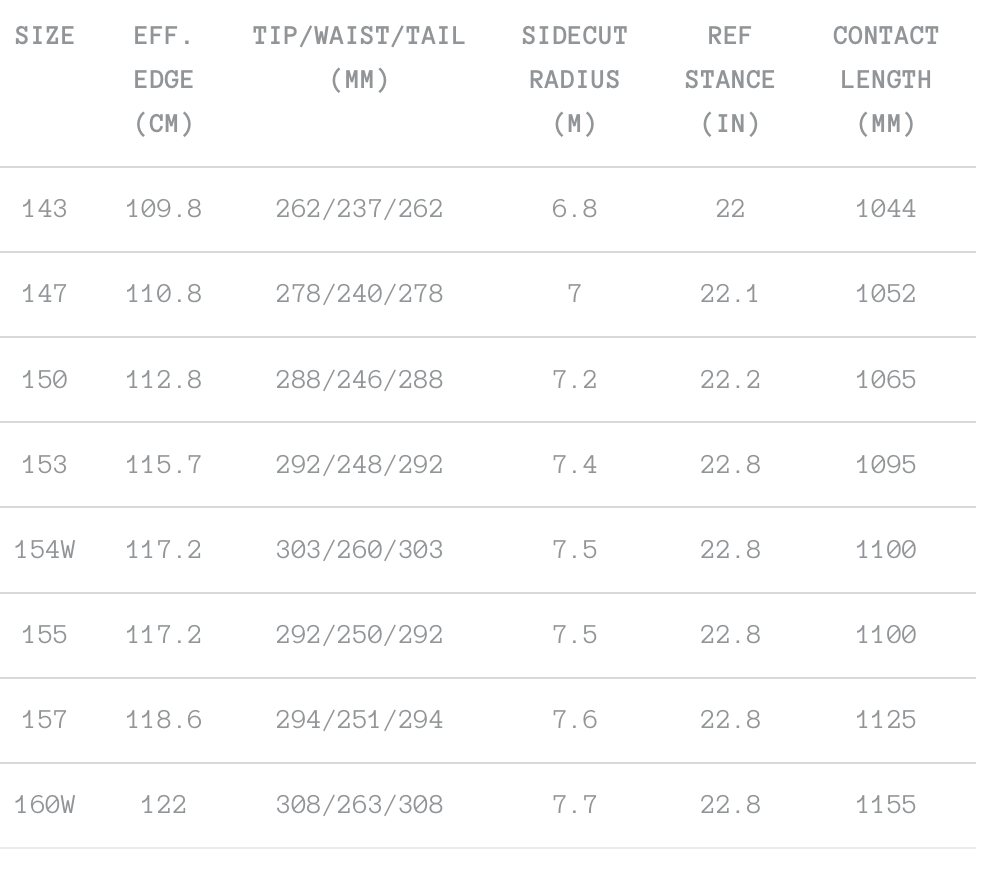The image size is (990, 880).
Task: Click the 160W size cell
Action: pyautogui.click(x=45, y=805)
